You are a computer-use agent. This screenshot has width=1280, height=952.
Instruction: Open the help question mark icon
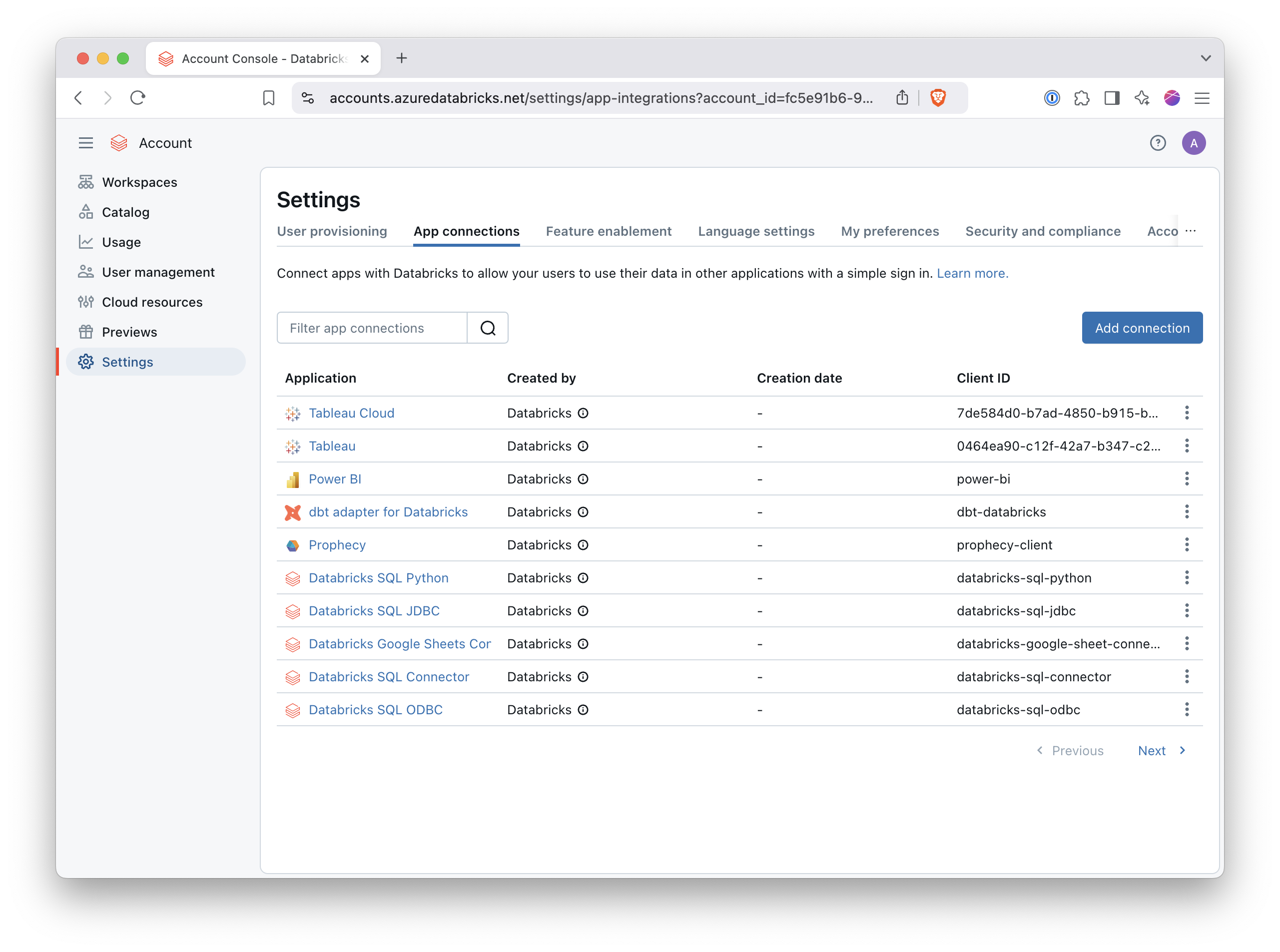[1157, 143]
